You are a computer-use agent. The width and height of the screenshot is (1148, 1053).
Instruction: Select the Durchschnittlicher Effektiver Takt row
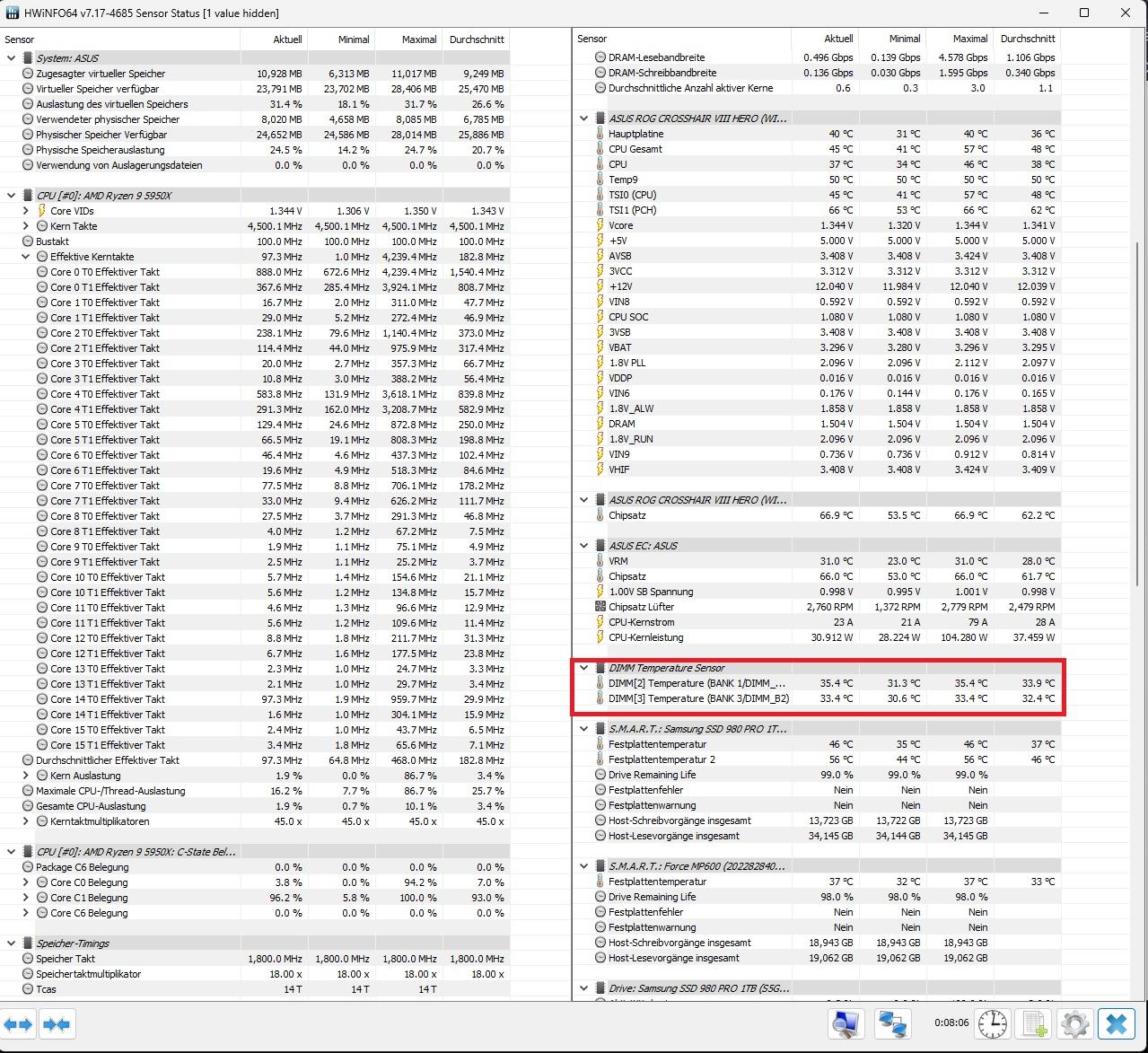click(x=255, y=760)
